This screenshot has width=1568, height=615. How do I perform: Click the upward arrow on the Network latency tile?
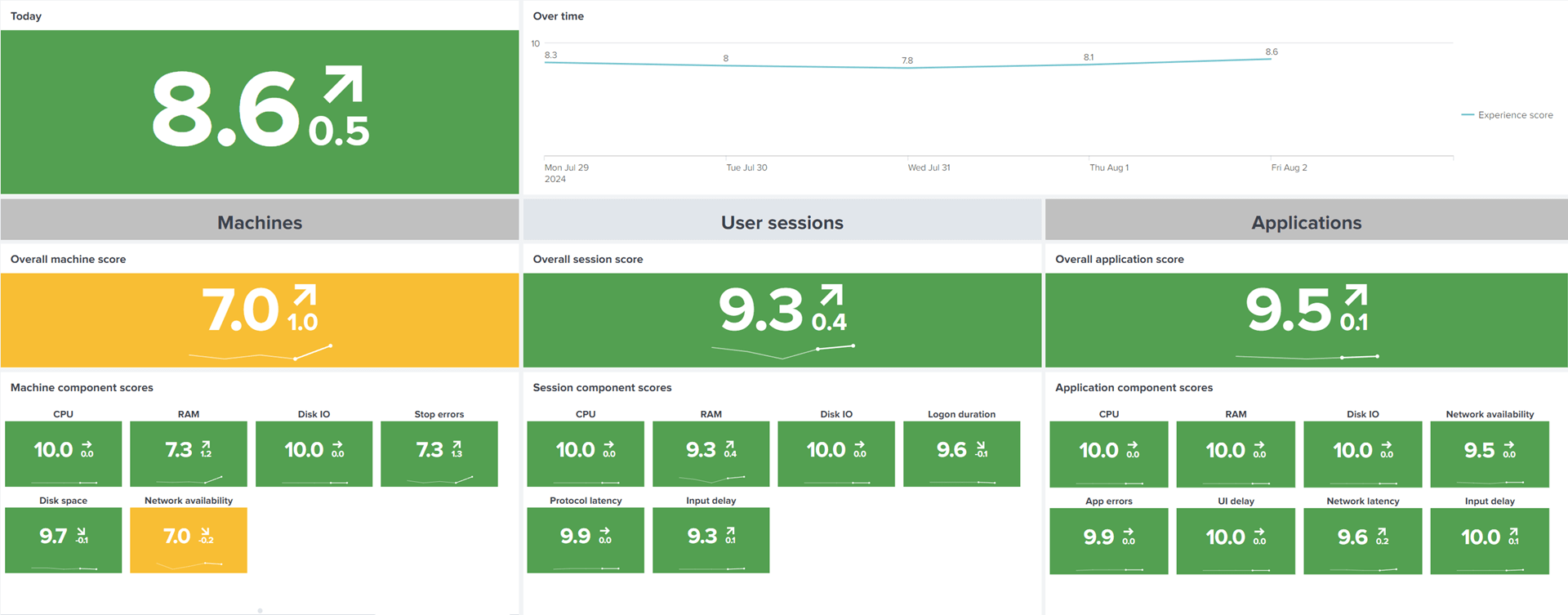pos(1382,531)
